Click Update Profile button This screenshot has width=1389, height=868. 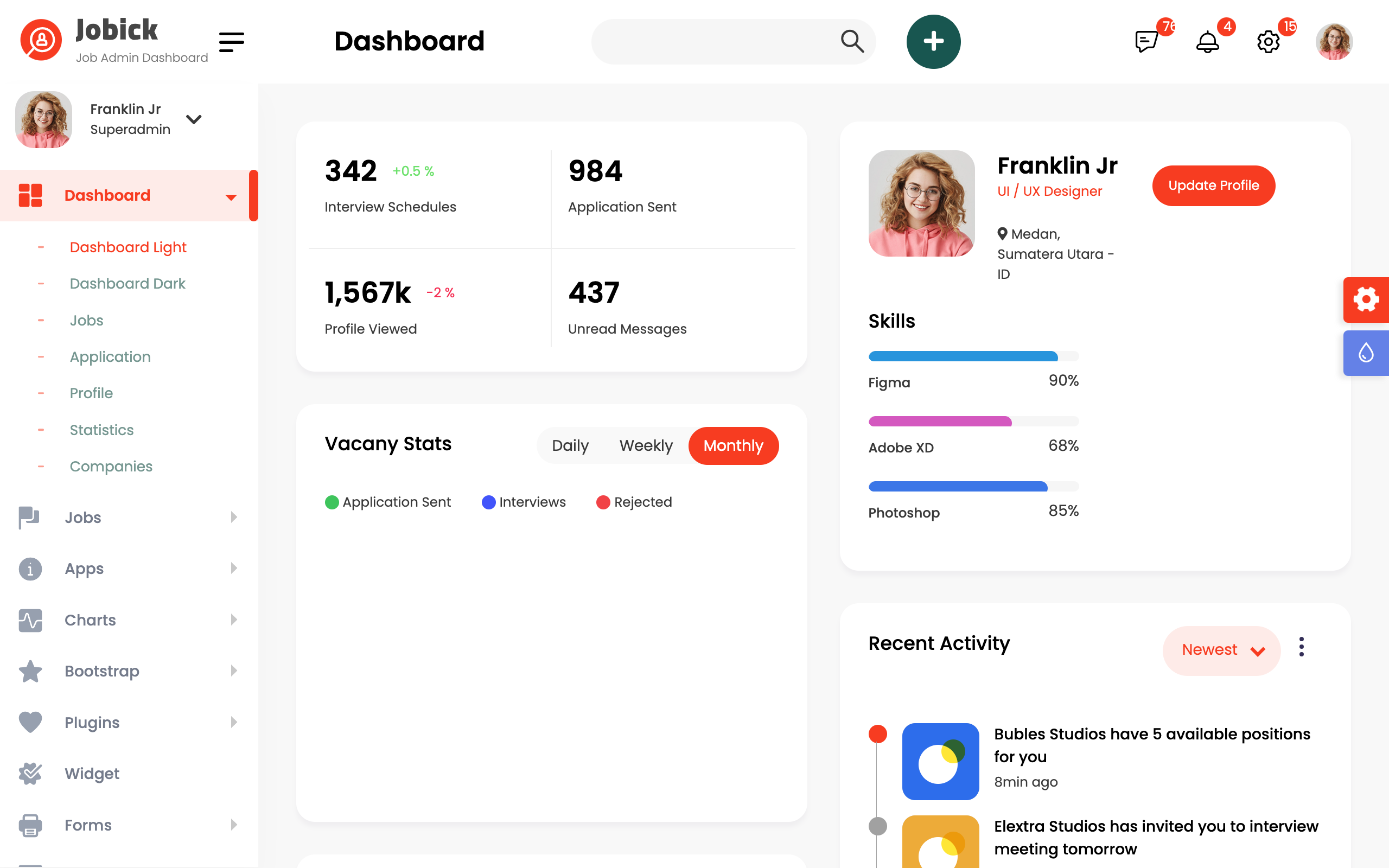pyautogui.click(x=1213, y=185)
